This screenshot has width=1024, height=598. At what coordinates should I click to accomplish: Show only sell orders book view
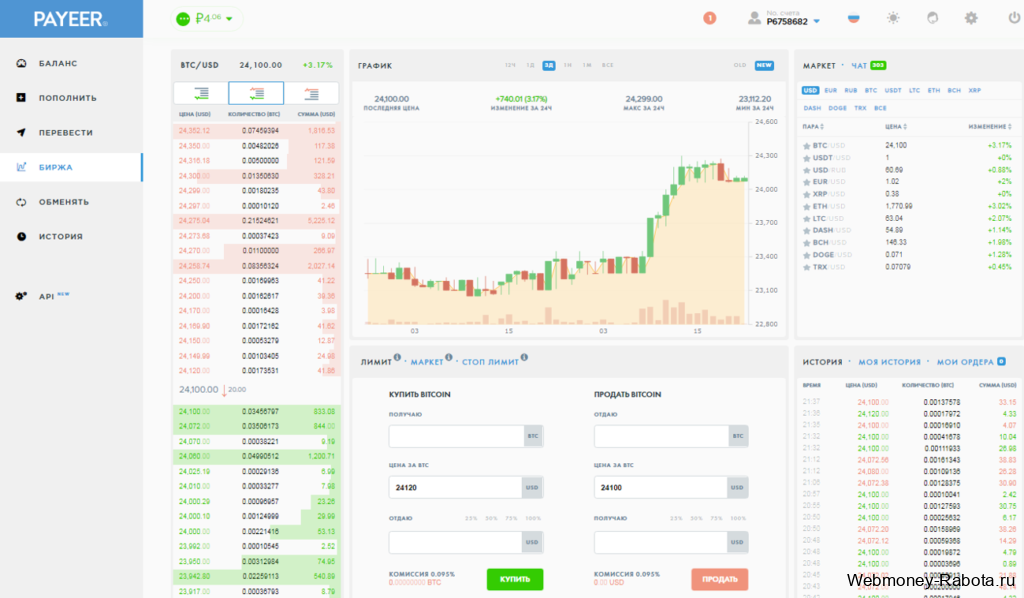[312, 93]
